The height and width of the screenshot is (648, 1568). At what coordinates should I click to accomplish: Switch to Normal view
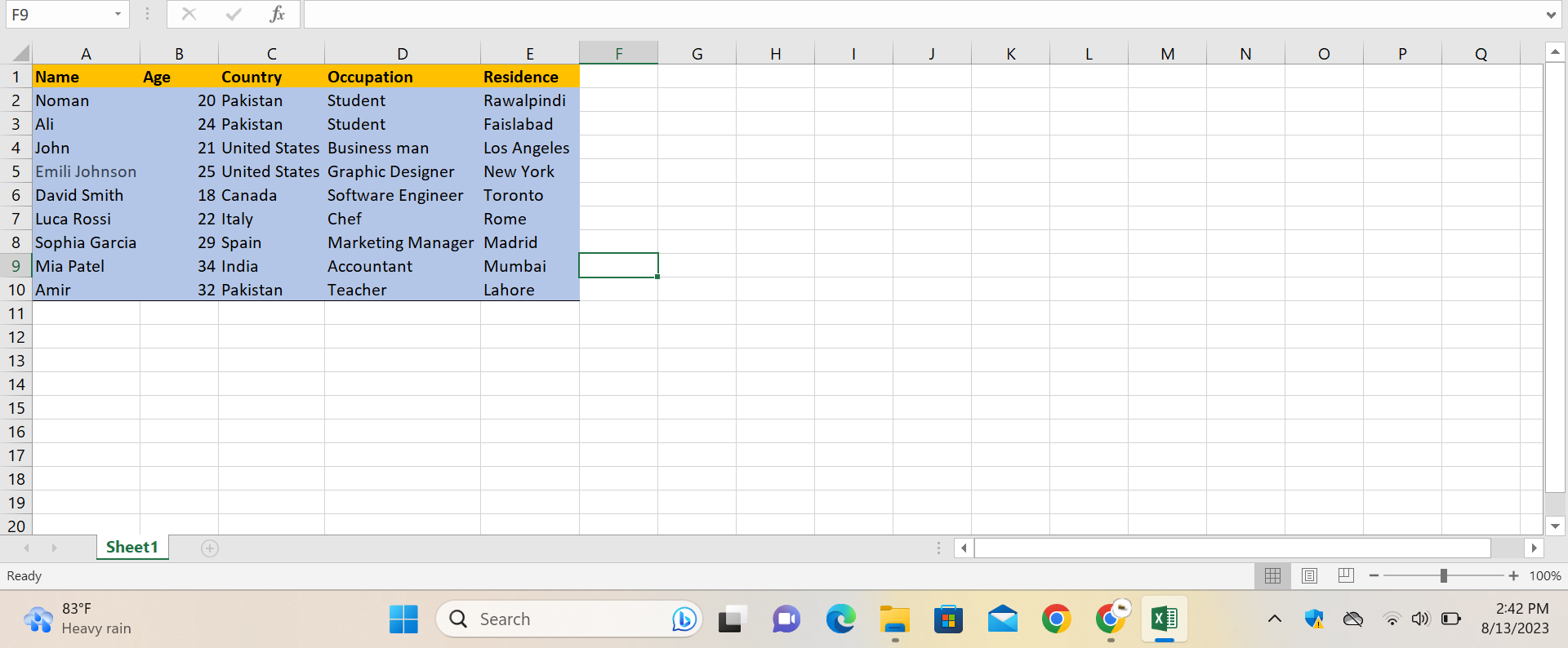[x=1272, y=576]
